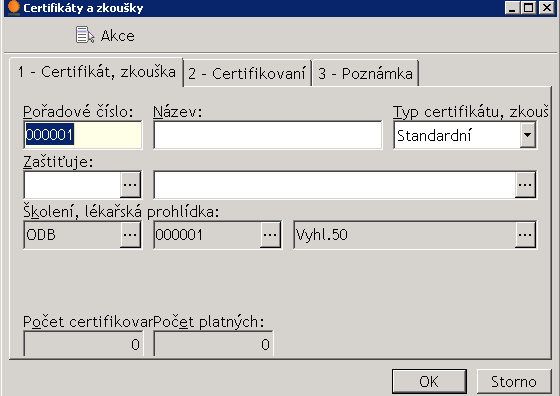
Task: Click the Název label
Action: (x=178, y=112)
